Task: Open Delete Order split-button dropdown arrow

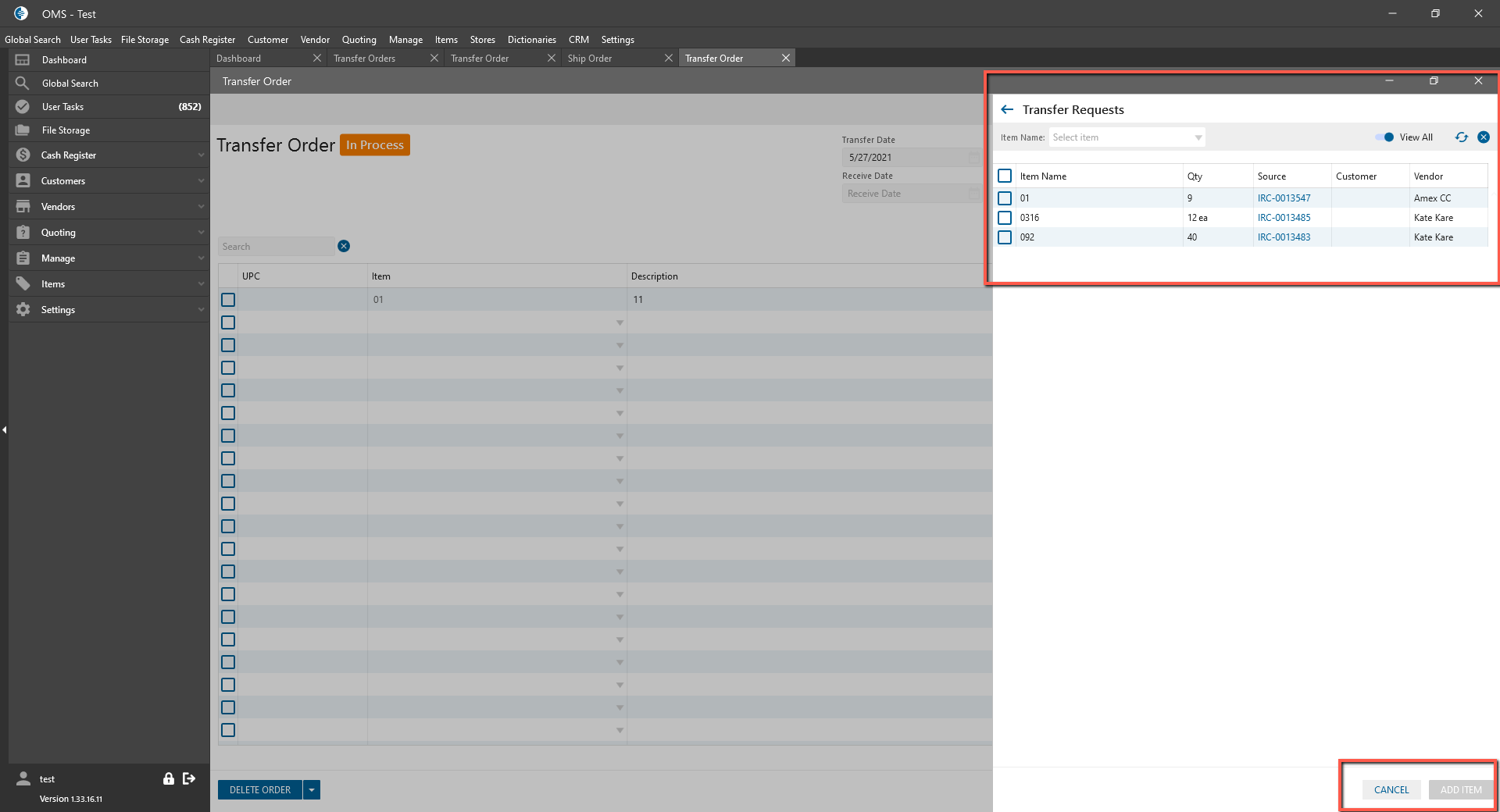Action: click(312, 790)
